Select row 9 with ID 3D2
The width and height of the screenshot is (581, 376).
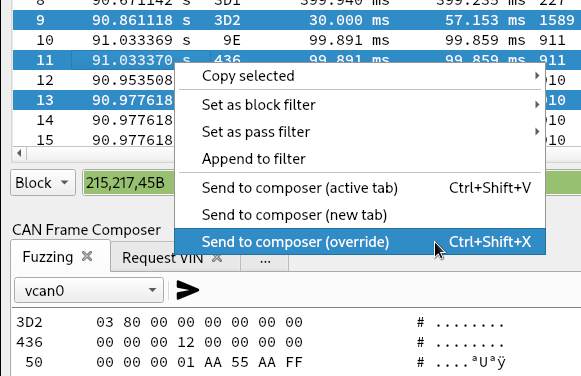coord(296,20)
